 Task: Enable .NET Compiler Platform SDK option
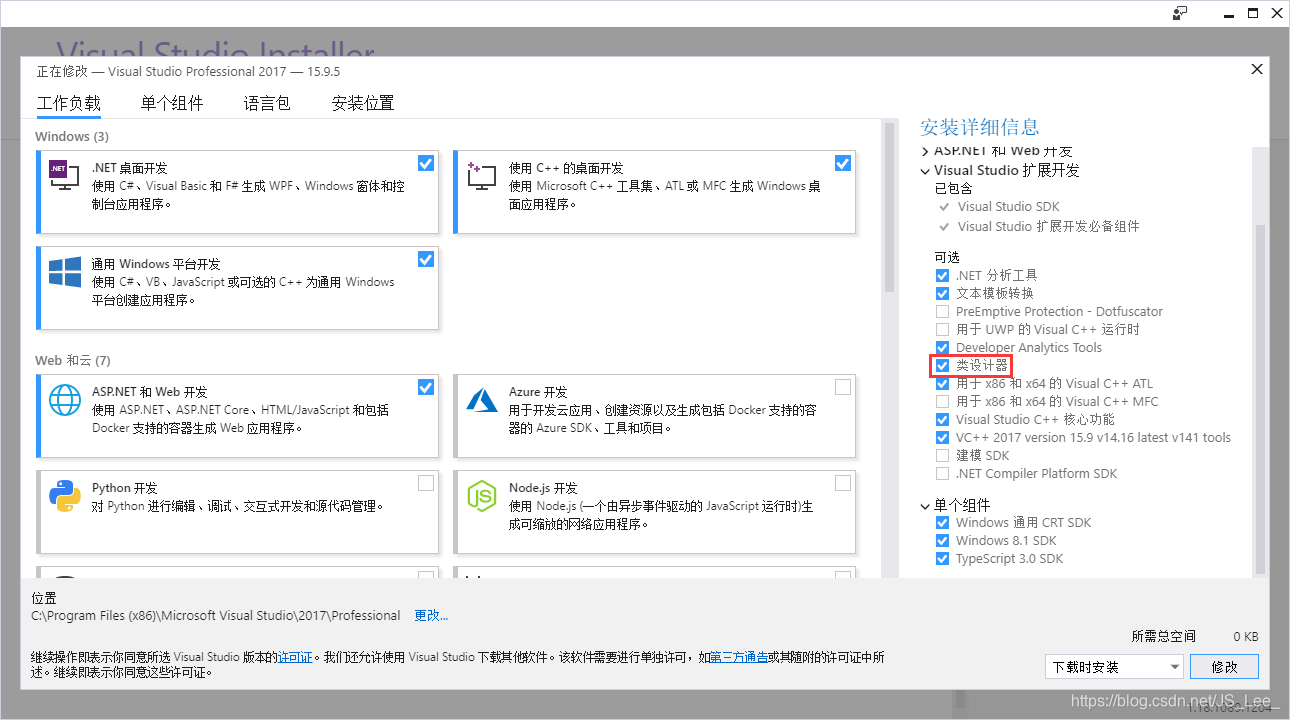[x=942, y=473]
